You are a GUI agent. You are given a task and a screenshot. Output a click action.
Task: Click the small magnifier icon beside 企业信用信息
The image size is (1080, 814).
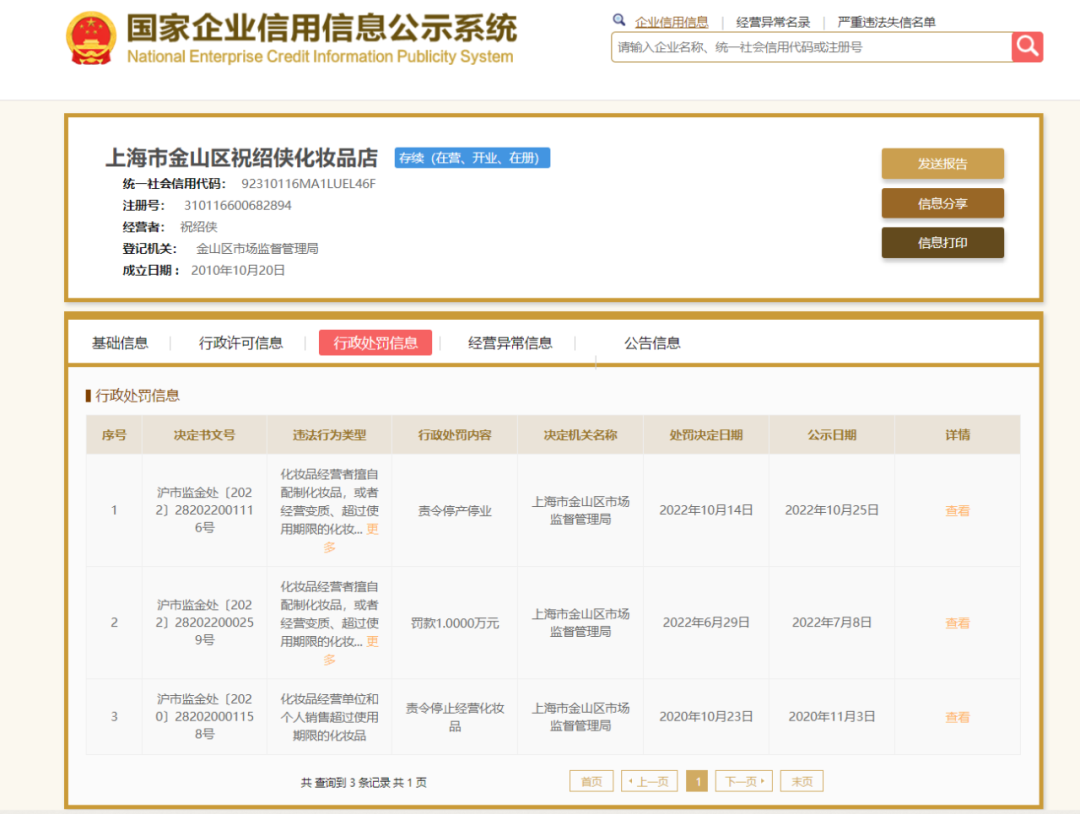(x=619, y=20)
